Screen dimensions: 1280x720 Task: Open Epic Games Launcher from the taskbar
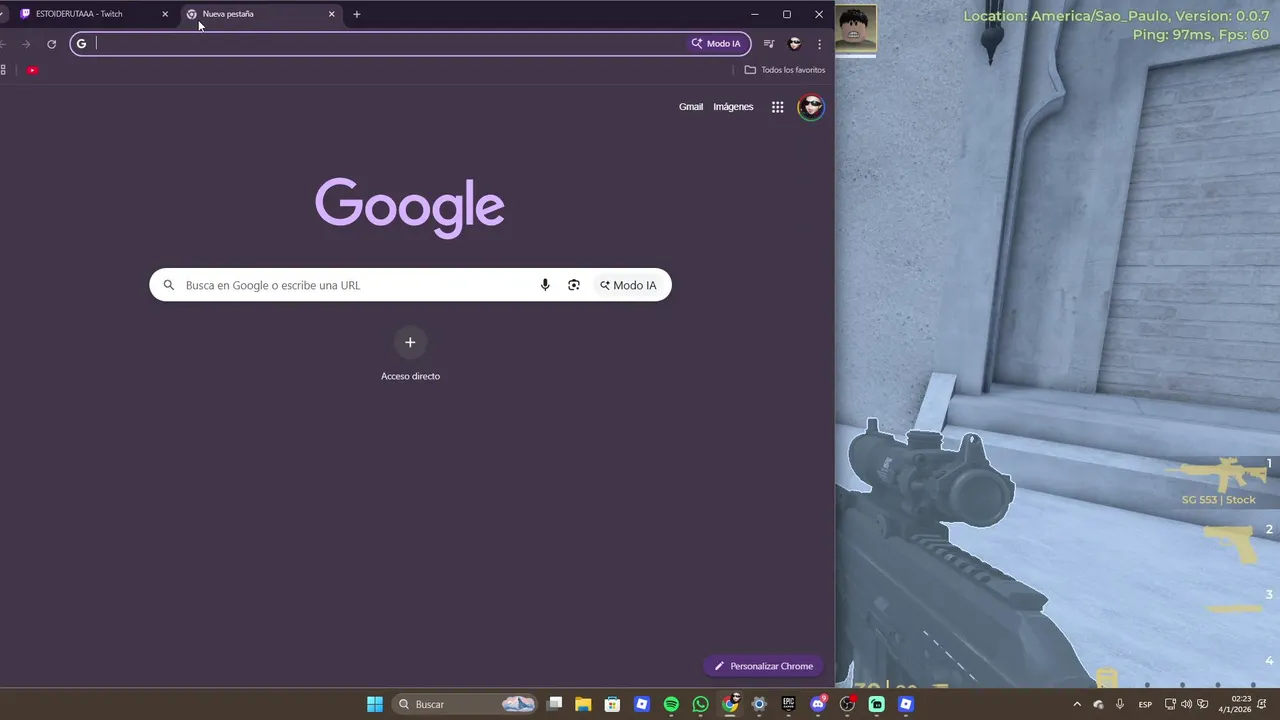[788, 704]
